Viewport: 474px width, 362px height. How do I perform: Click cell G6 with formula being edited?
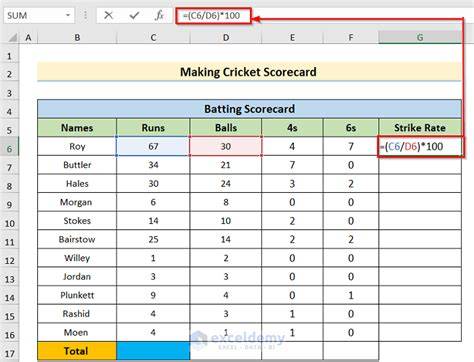pyautogui.click(x=420, y=146)
